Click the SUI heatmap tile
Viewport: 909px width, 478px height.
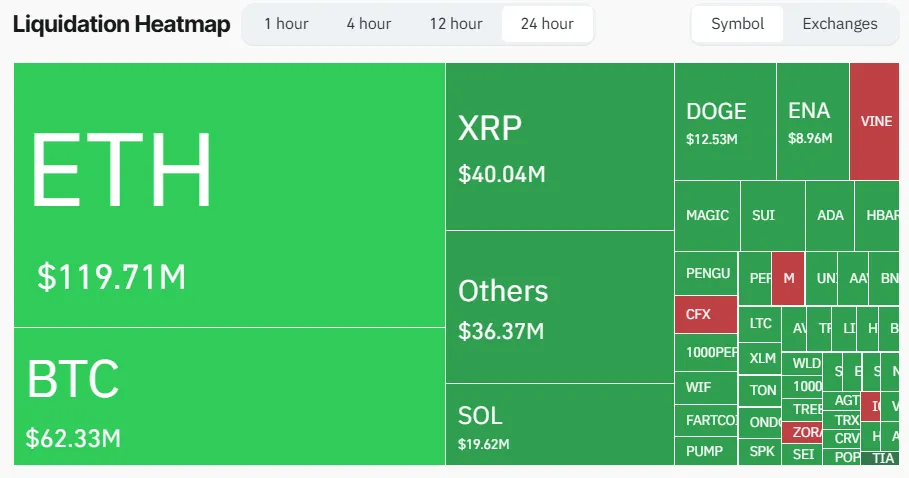point(771,215)
